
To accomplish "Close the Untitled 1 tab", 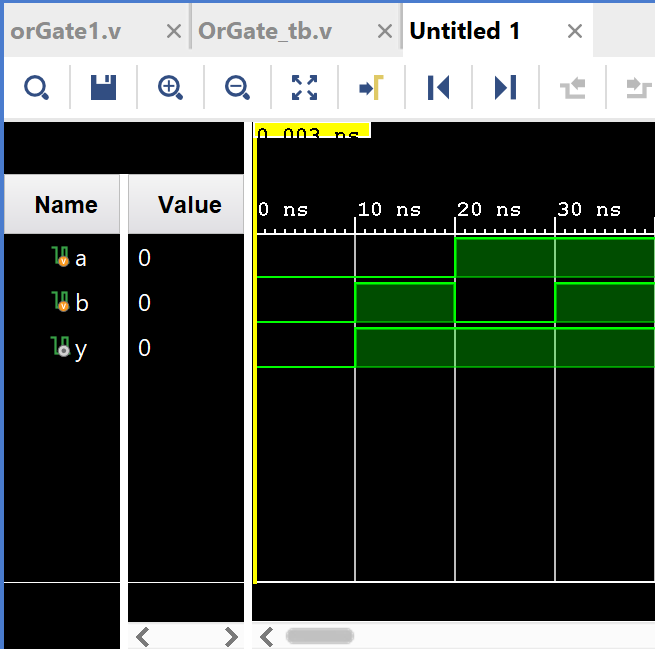I will [x=575, y=31].
